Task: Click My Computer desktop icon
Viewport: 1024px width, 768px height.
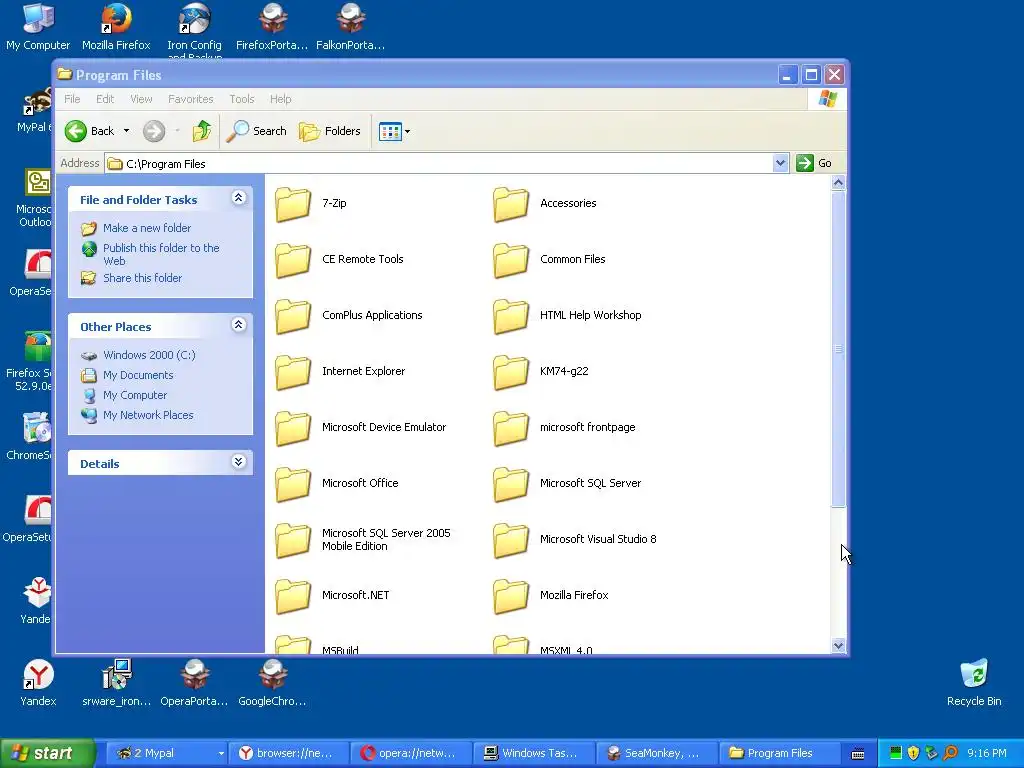Action: 38,27
